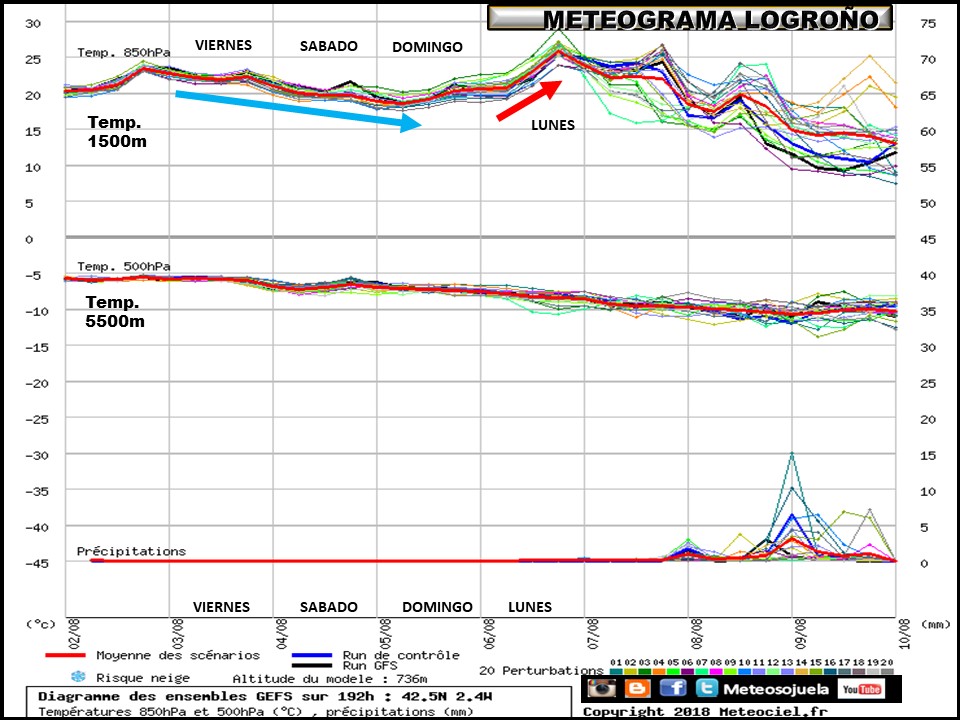Click the Moyenne des scénarios label
960x720 pixels.
(x=178, y=655)
